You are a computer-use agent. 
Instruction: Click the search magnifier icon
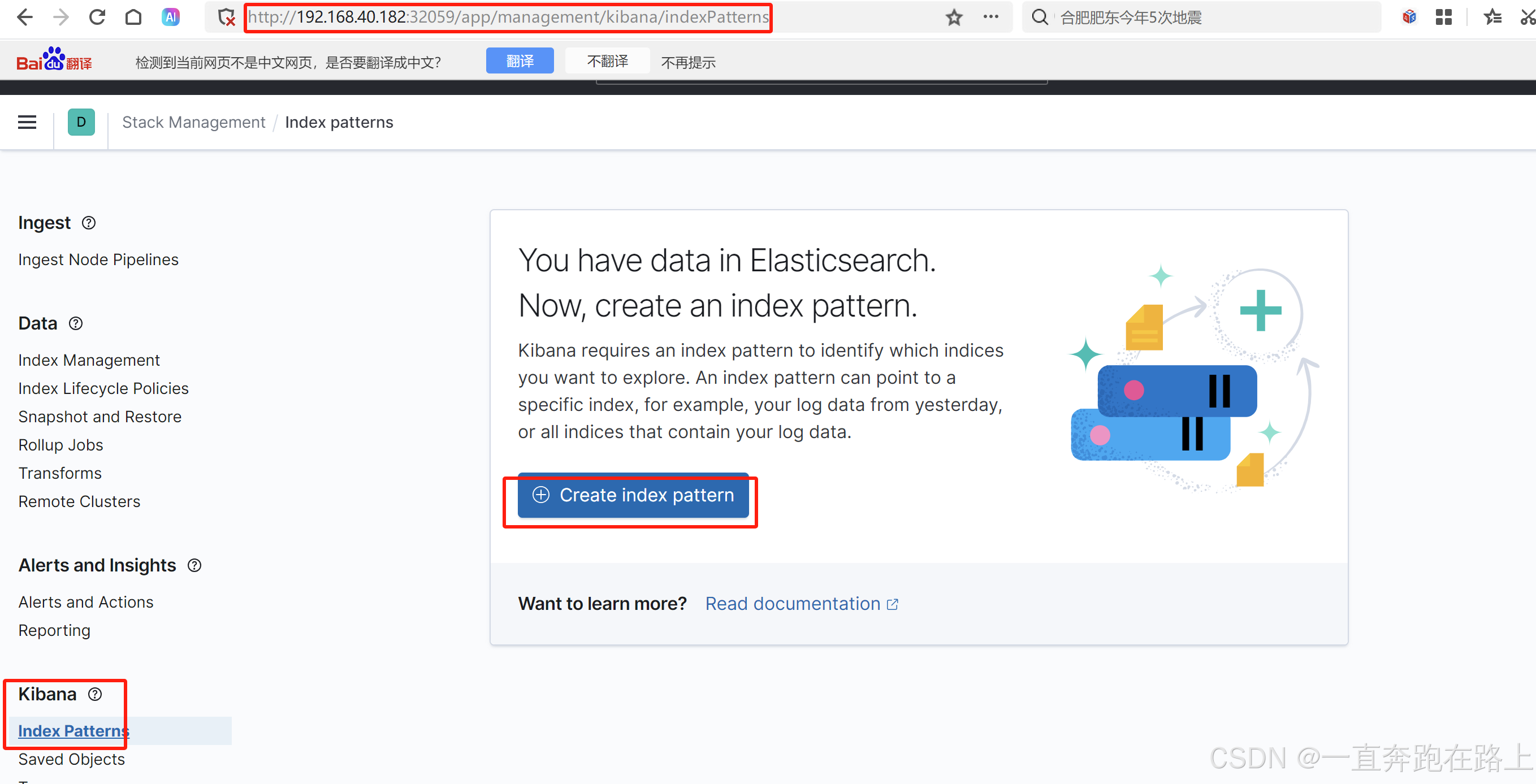1039,18
